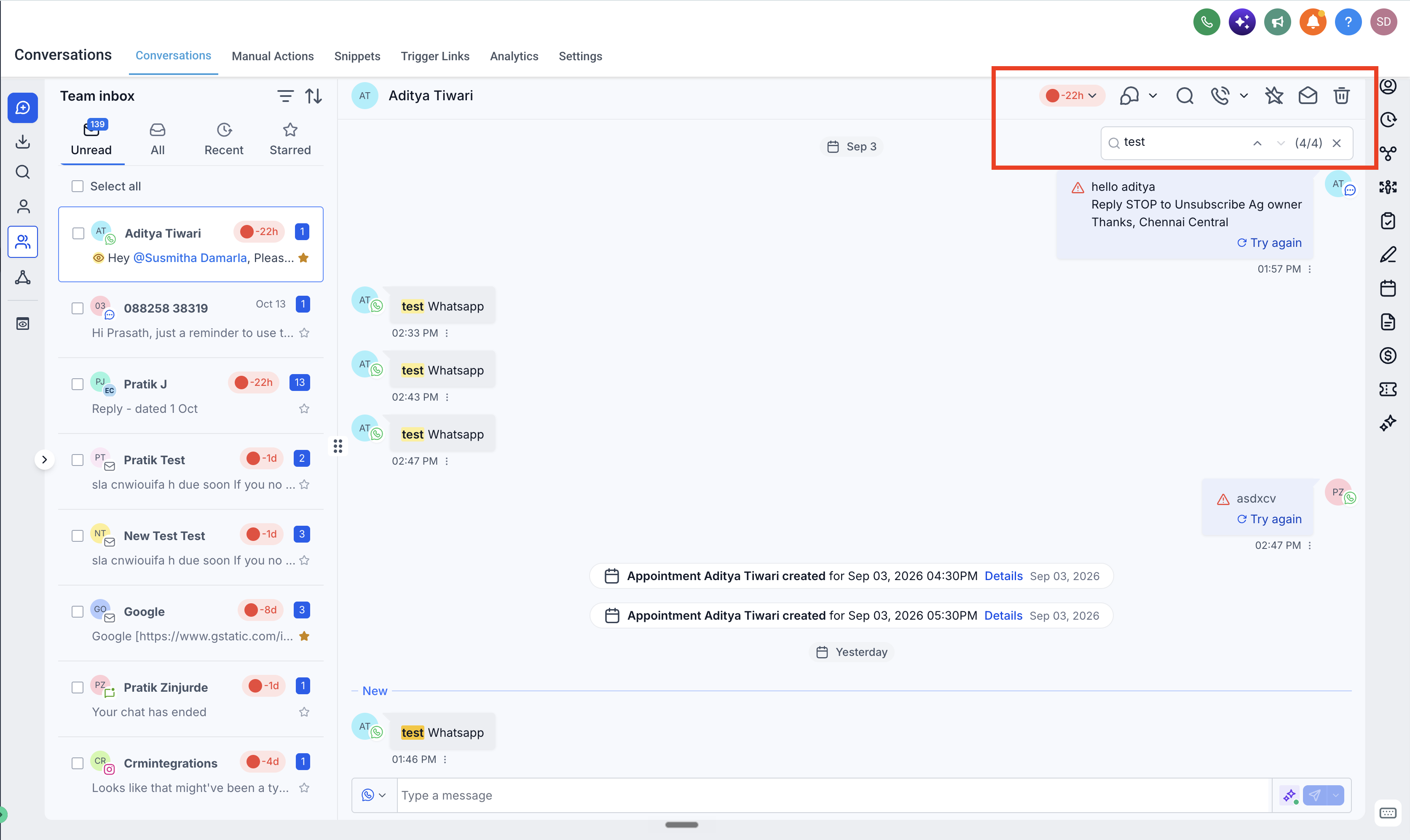
Task: Expand the -22h SLA dropdown in header
Action: click(1071, 96)
